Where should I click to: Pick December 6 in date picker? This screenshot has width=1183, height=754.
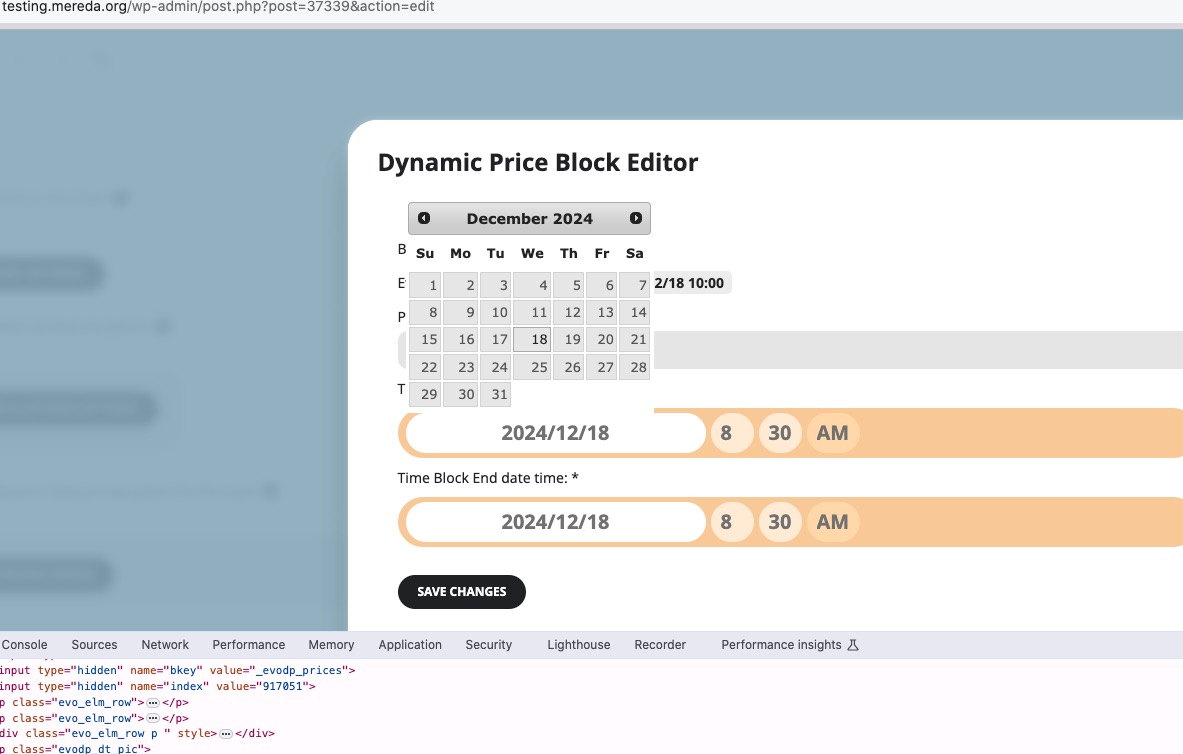[x=601, y=285]
